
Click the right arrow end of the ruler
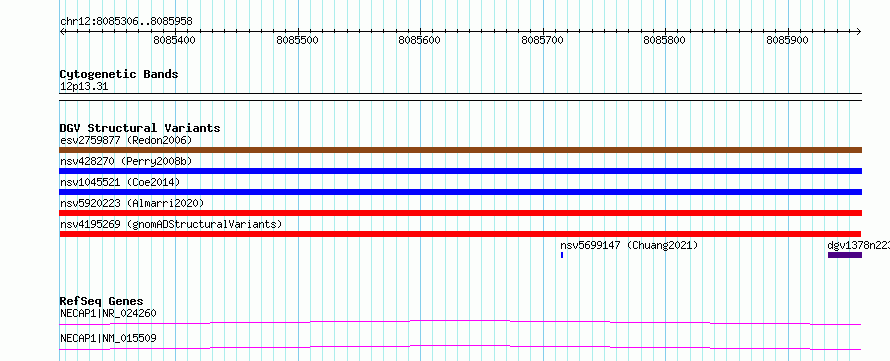859,31
